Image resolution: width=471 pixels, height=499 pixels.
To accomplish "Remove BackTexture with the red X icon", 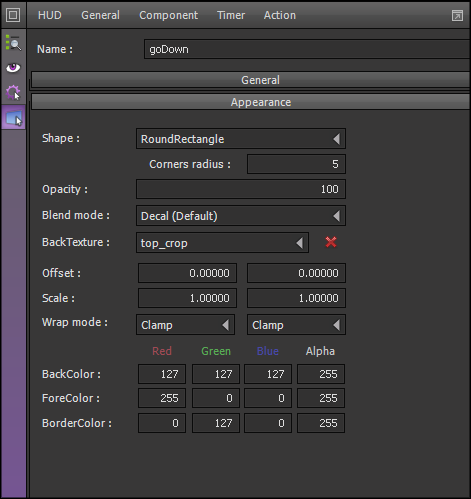I will (x=331, y=242).
